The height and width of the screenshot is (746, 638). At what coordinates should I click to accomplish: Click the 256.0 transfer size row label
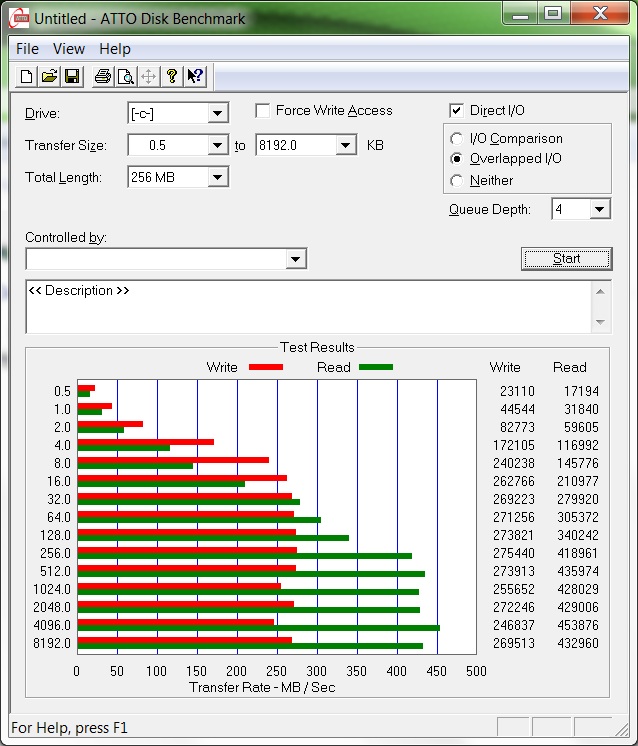(x=55, y=553)
